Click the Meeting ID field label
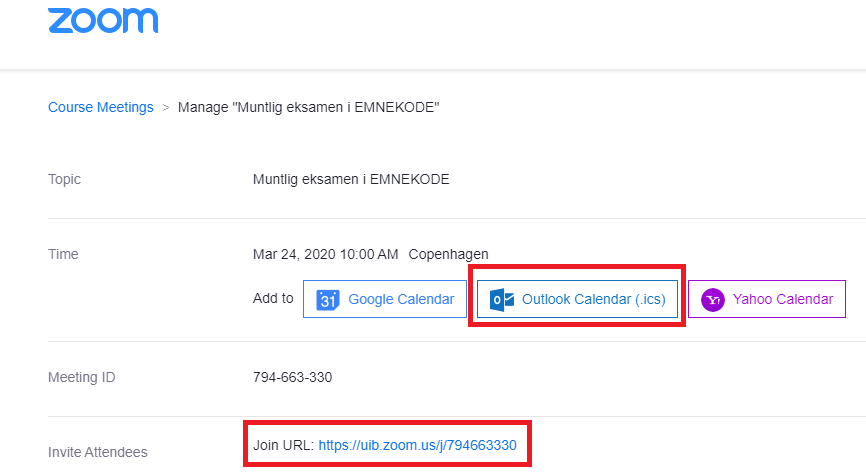 pyautogui.click(x=82, y=377)
